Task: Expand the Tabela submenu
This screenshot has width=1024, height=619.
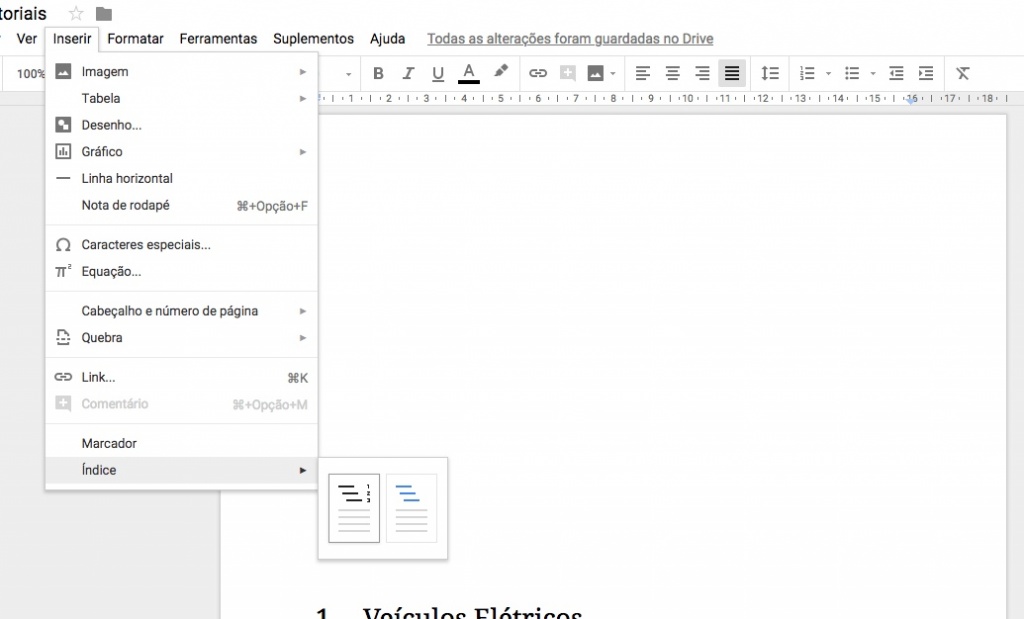Action: pos(100,98)
